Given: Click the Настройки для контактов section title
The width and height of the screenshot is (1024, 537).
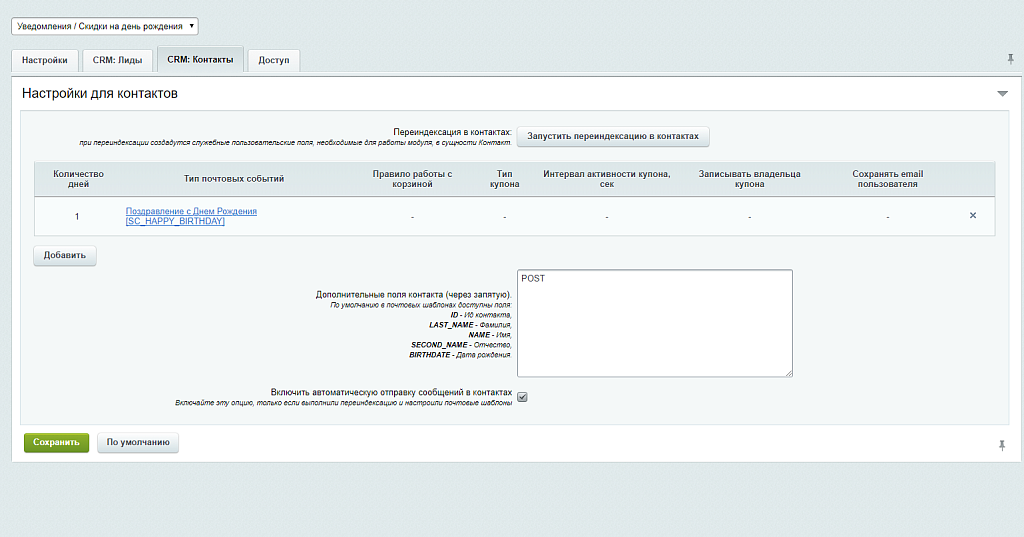Looking at the screenshot, I should pyautogui.click(x=100, y=94).
